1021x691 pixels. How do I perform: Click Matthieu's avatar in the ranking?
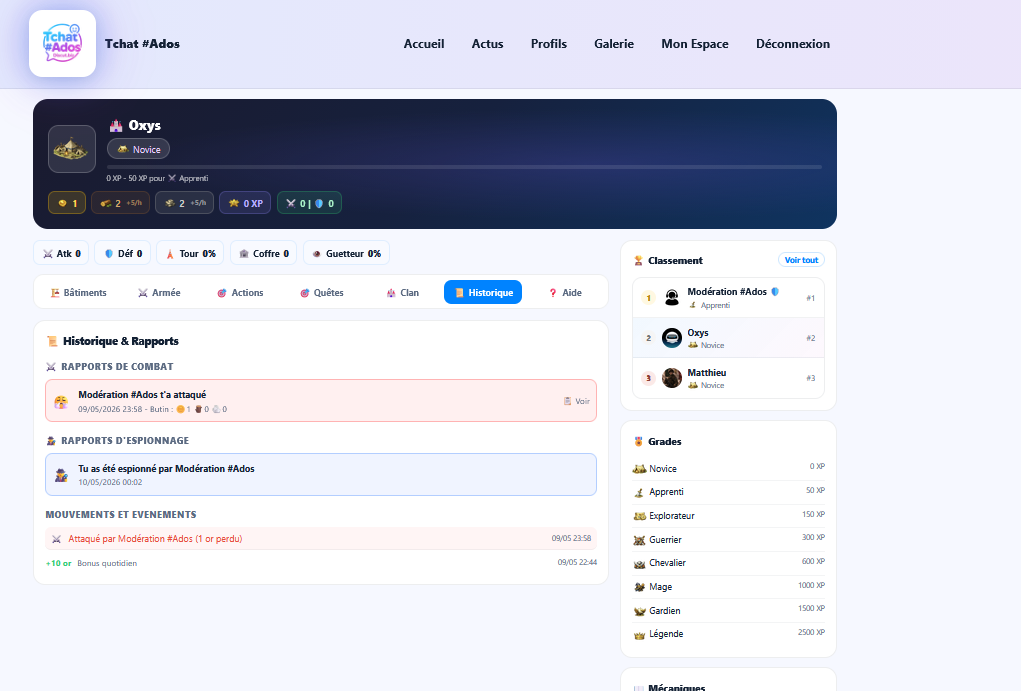672,378
